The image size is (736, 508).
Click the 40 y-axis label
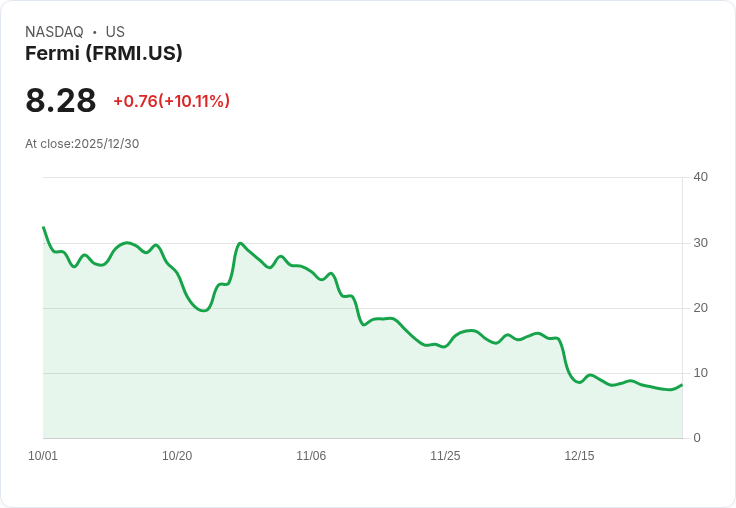[700, 177]
